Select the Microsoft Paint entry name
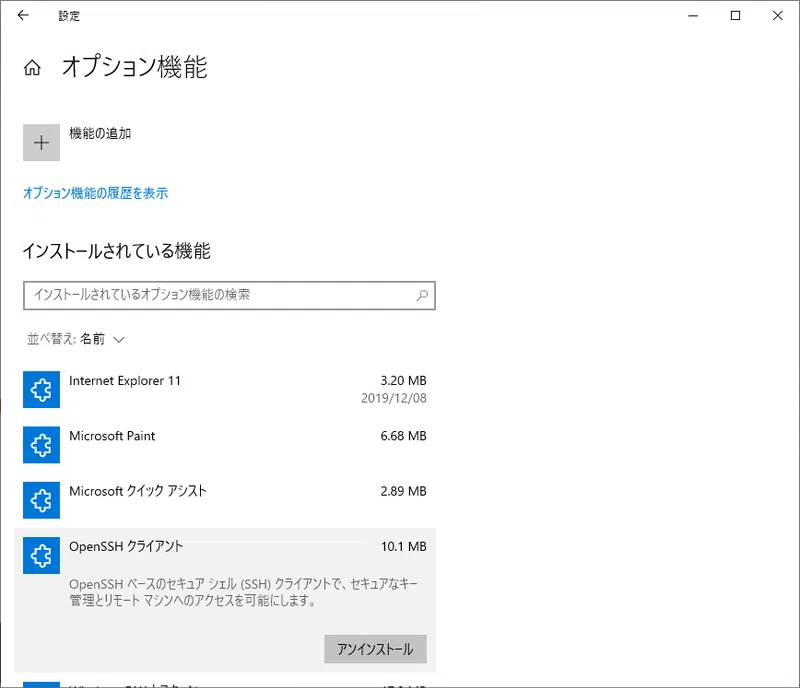This screenshot has height=688, width=800. coord(112,436)
